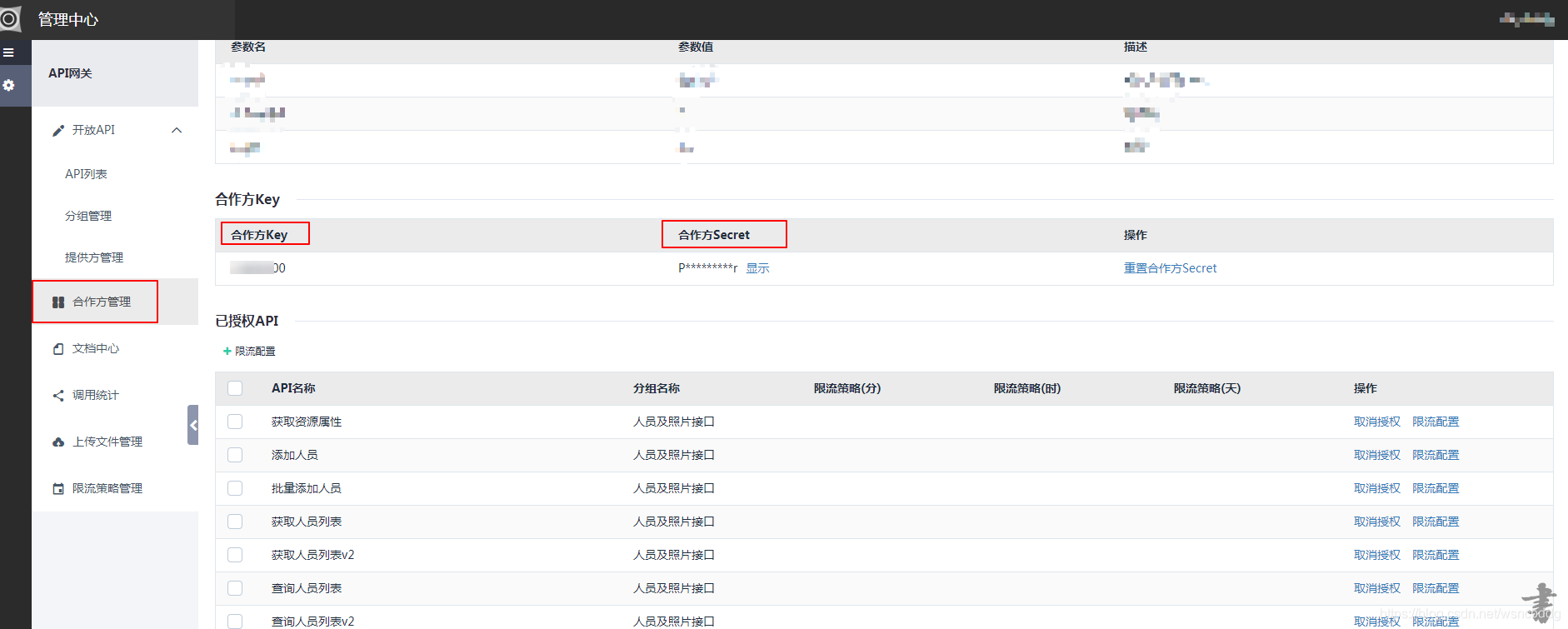Click 取消授权 for 添加人员
Image resolution: width=1568 pixels, height=629 pixels.
1376,455
